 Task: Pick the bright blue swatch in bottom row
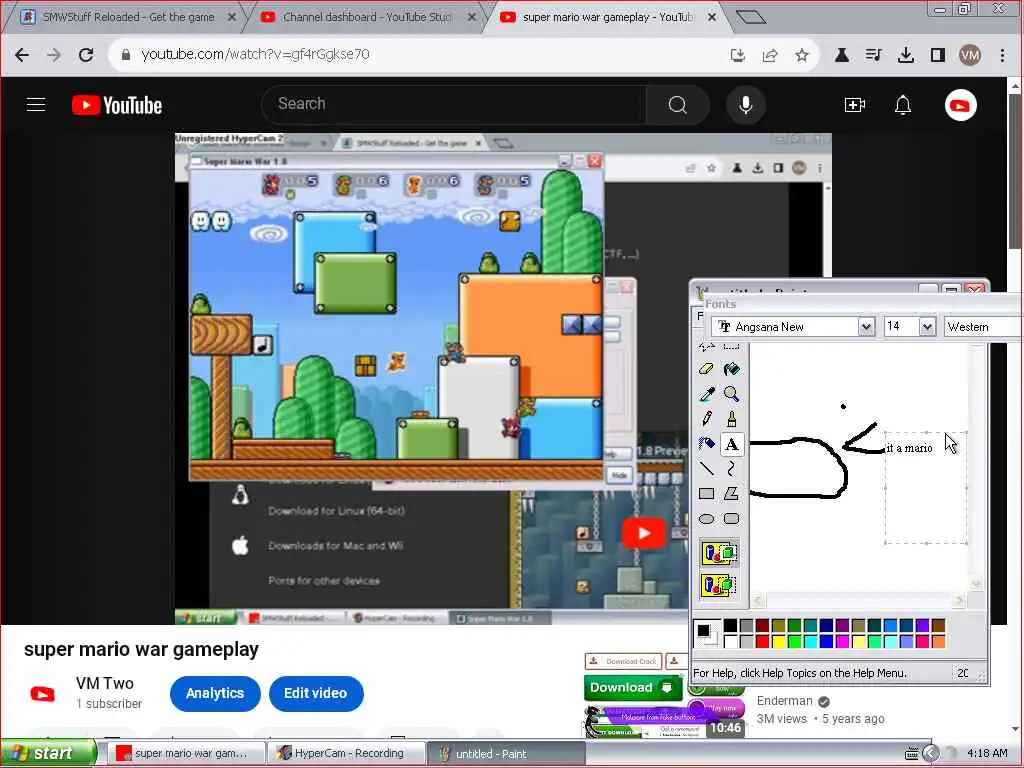point(826,641)
